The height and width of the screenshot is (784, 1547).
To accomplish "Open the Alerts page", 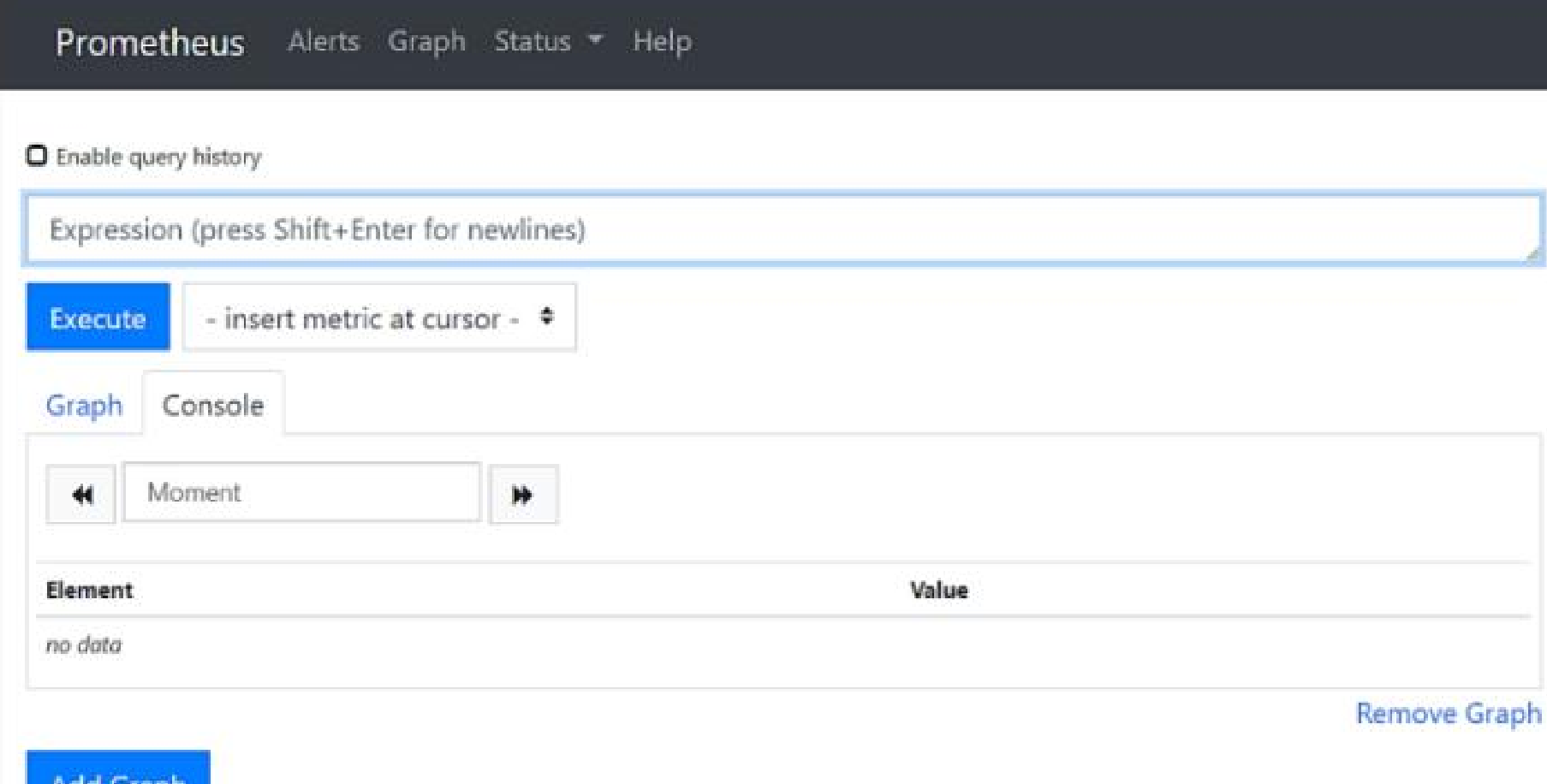I will coord(324,41).
